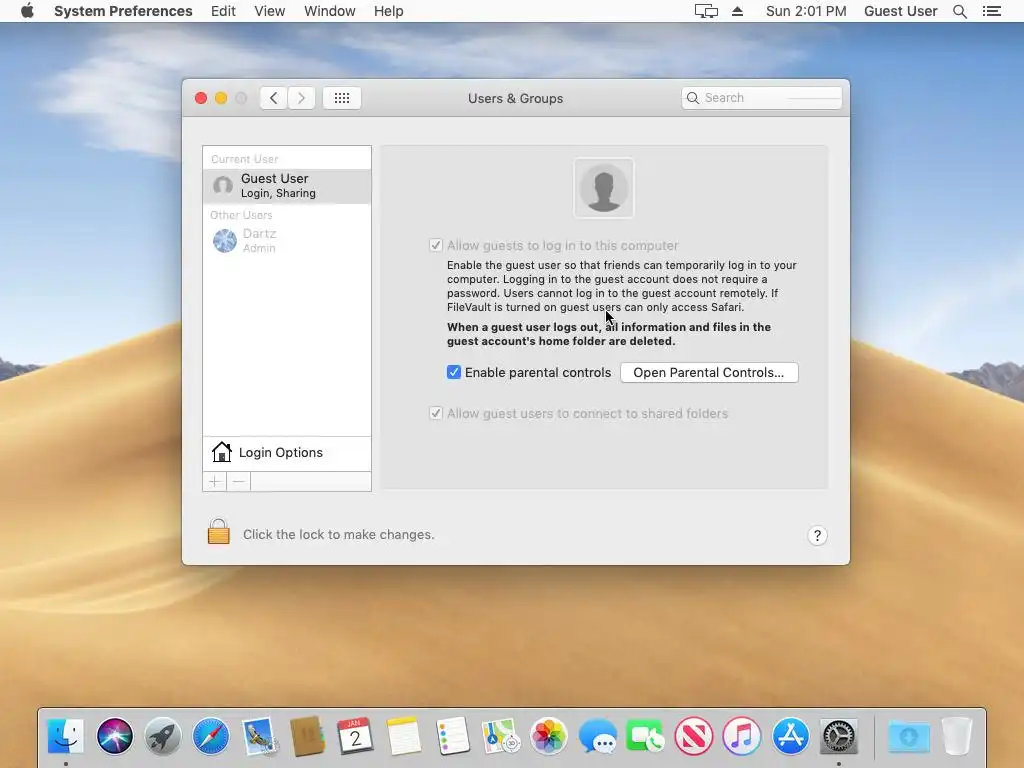Viewport: 1024px width, 768px height.
Task: Open Safari from the Dock
Action: [211, 736]
